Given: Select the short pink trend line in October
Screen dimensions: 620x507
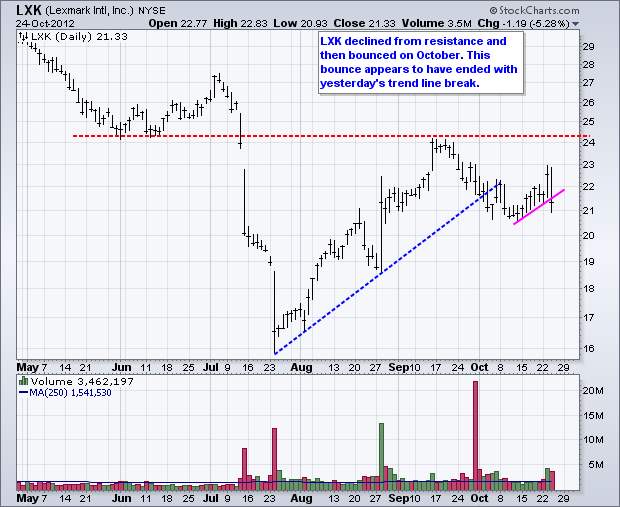Looking at the screenshot, I should pyautogui.click(x=539, y=207).
